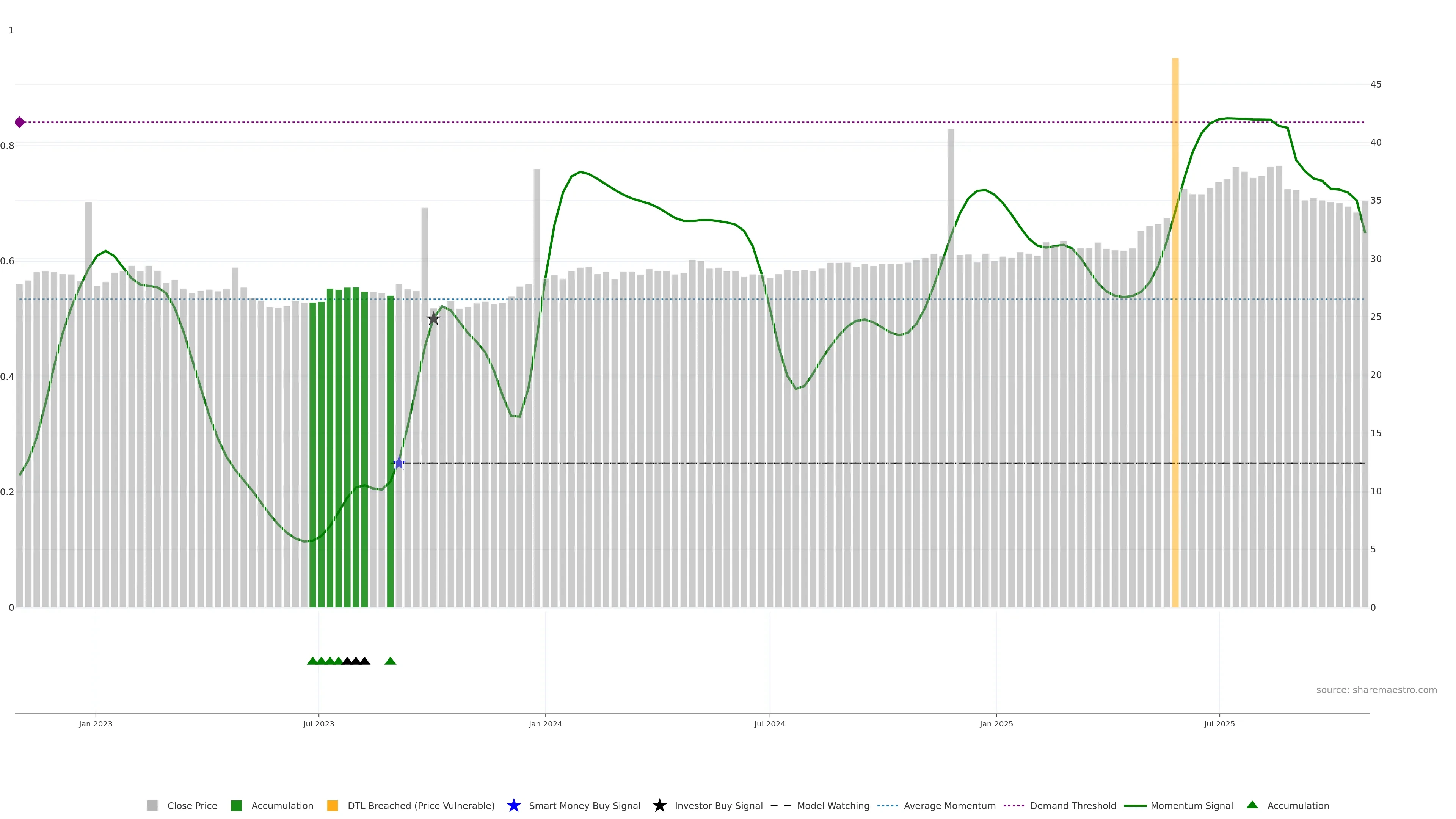The width and height of the screenshot is (1456, 819).
Task: Click the green triangle icon in legend
Action: [1252, 805]
